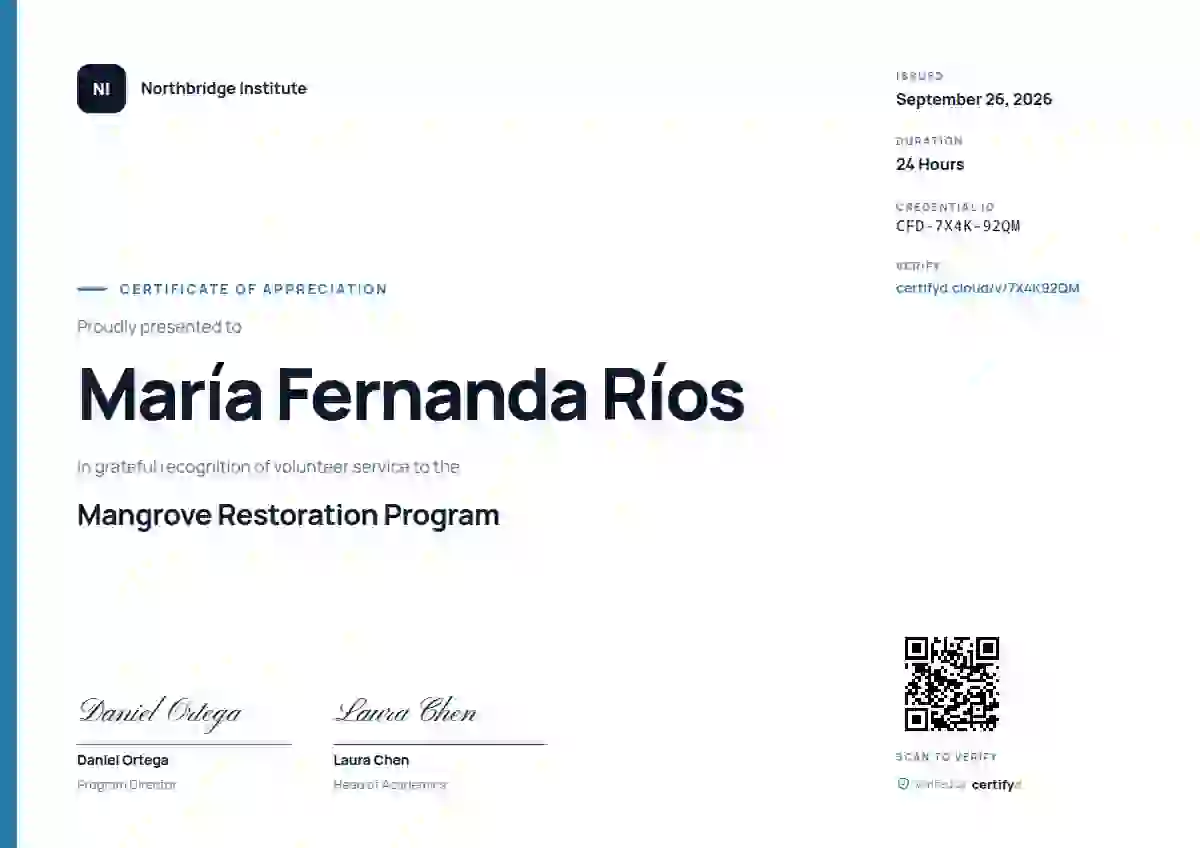Screen dimensions: 1200x848
Task: Click Laura Chen's handwritten signature
Action: point(405,711)
